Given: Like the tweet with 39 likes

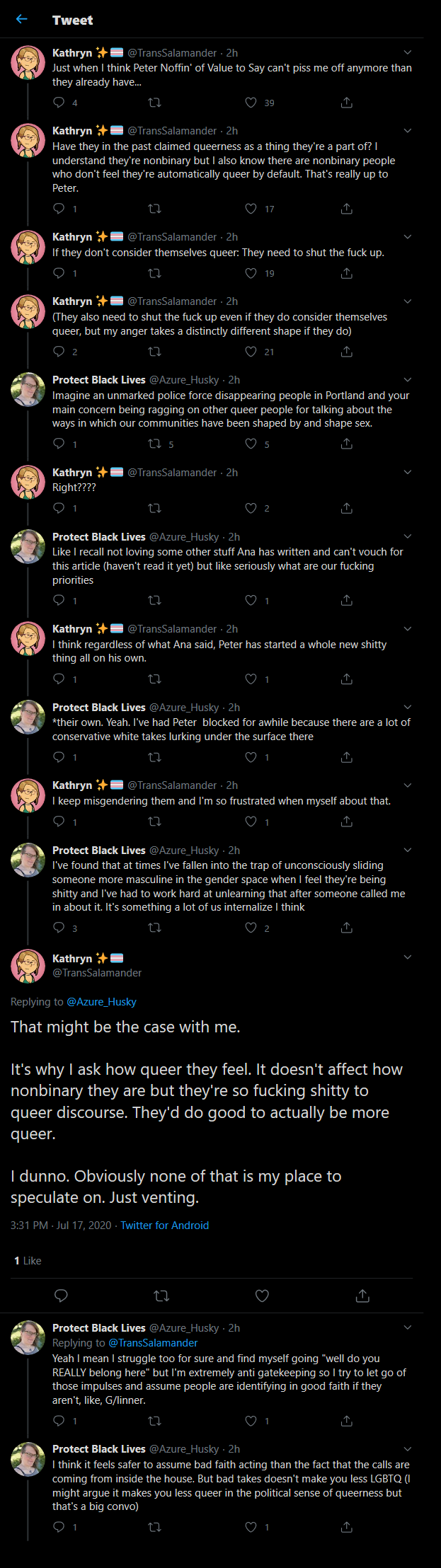Looking at the screenshot, I should (x=251, y=103).
